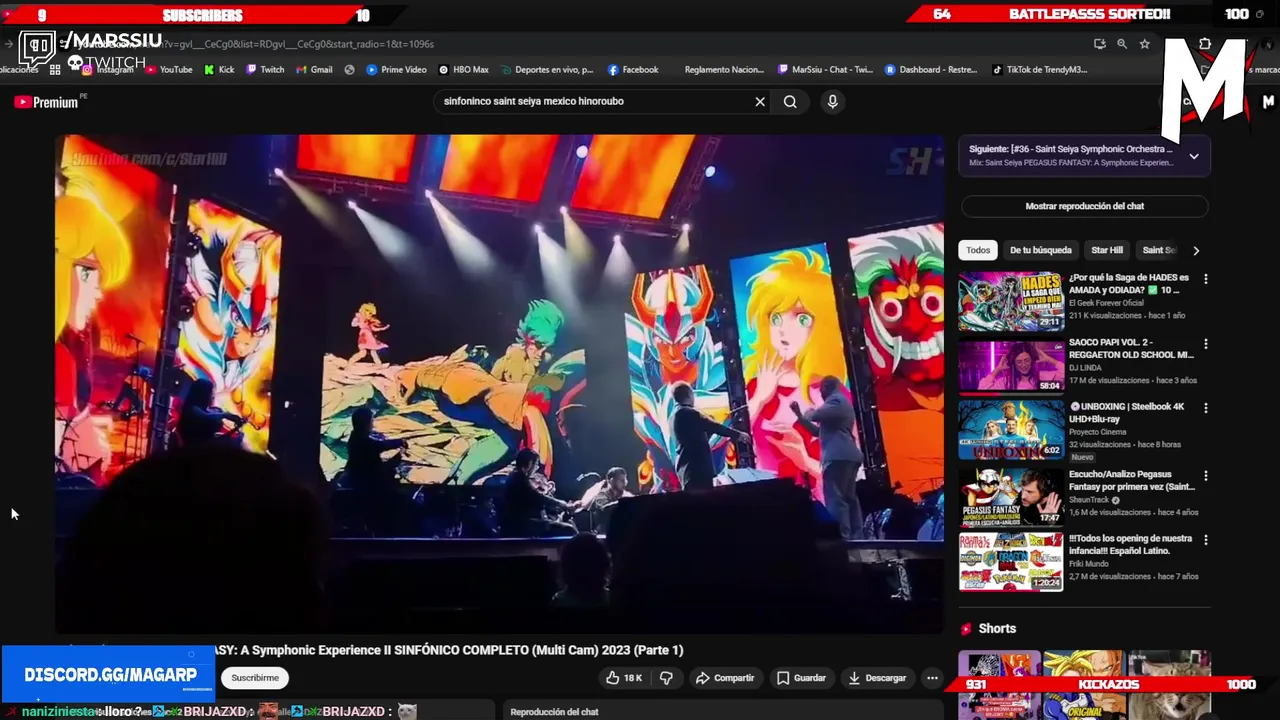The width and height of the screenshot is (1280, 720).
Task: Show more filter chips with right arrow
Action: 1196,250
